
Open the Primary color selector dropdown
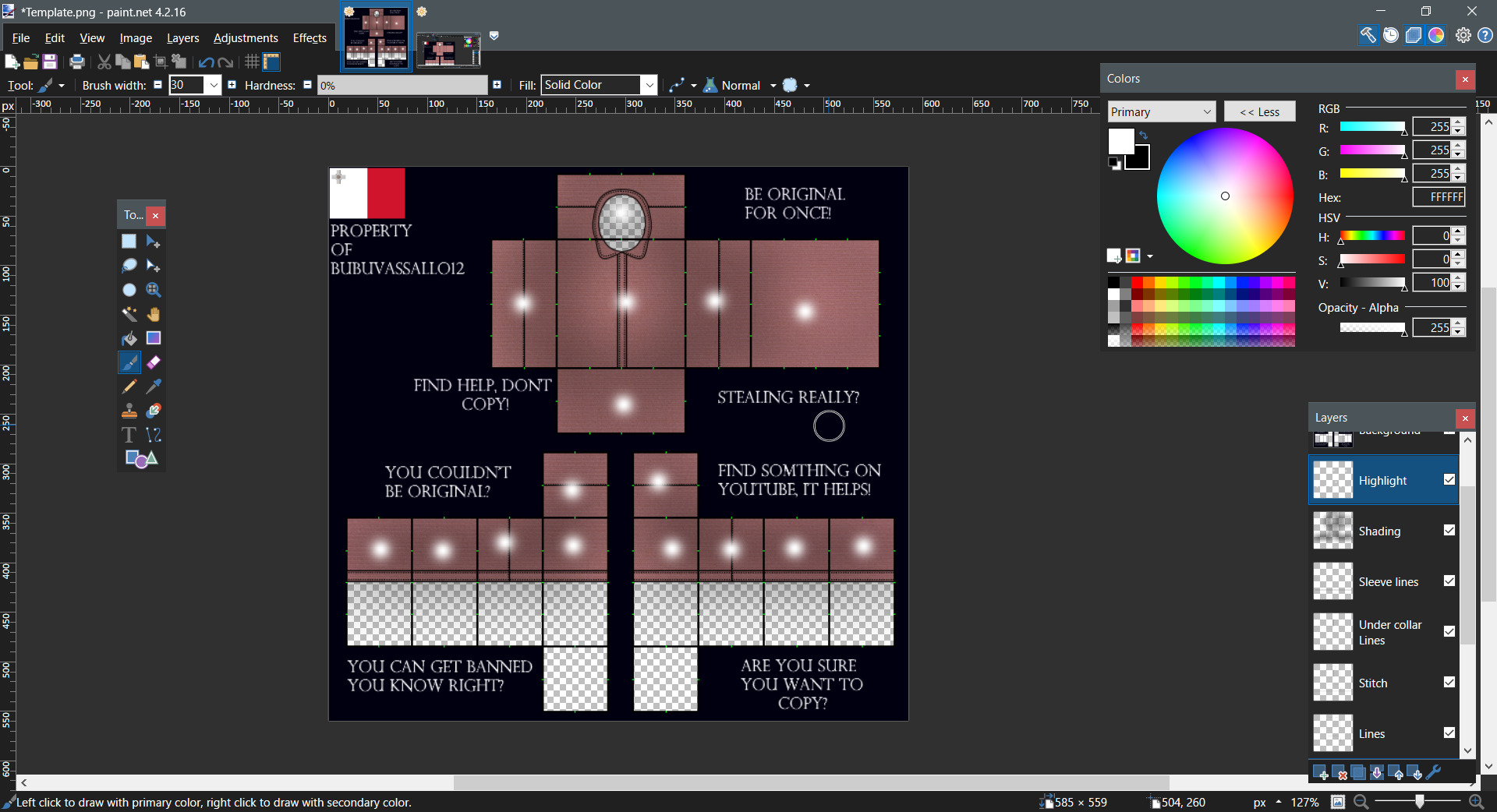point(1162,112)
